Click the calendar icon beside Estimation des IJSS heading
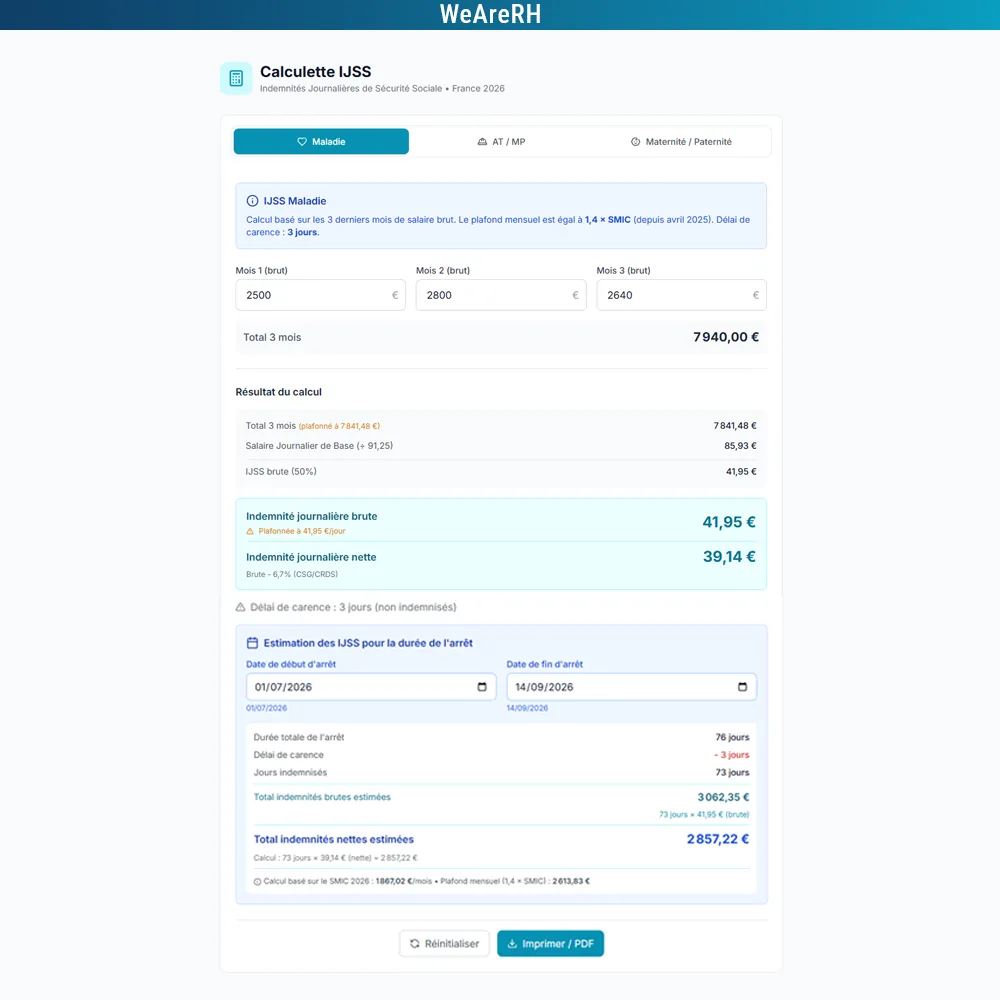This screenshot has width=1000, height=1000. tap(253, 643)
